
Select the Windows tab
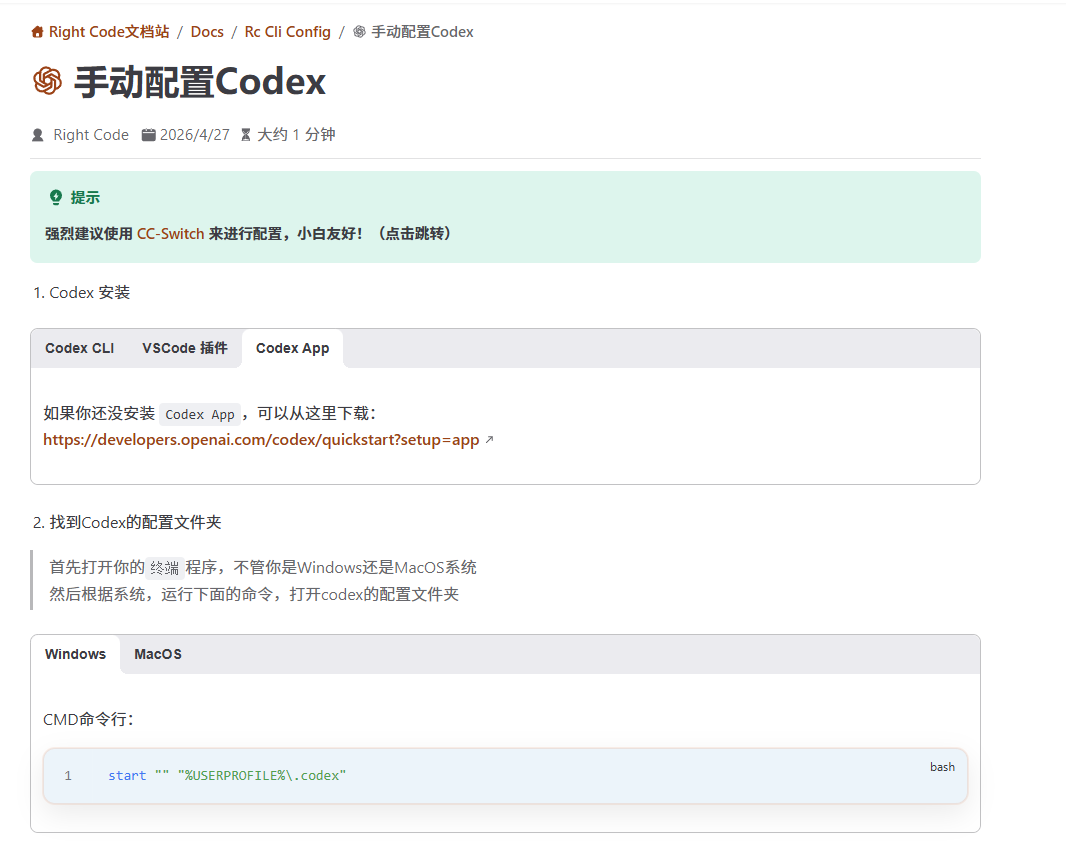point(75,654)
